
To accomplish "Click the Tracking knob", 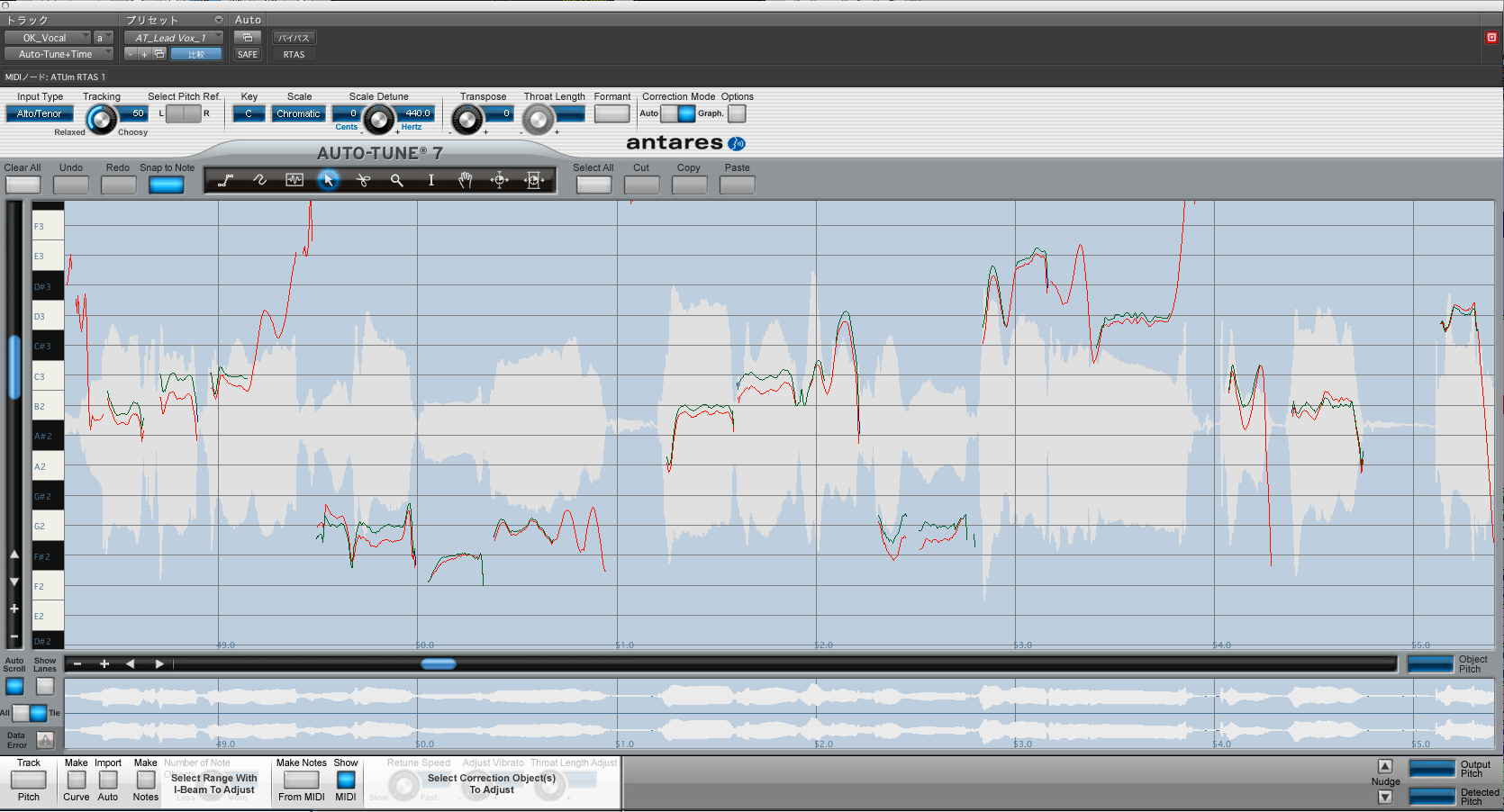I will (102, 119).
